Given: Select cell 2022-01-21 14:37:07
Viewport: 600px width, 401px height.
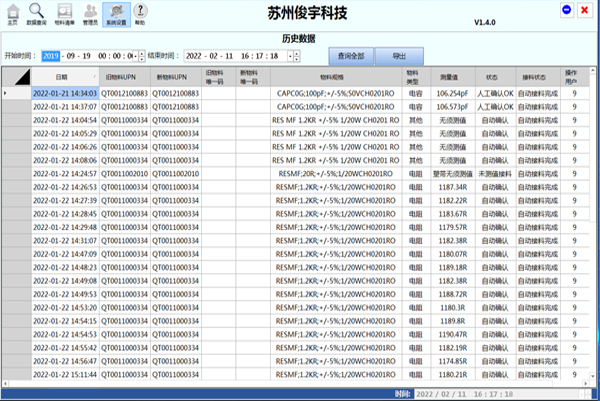Looking at the screenshot, I should 65,107.
